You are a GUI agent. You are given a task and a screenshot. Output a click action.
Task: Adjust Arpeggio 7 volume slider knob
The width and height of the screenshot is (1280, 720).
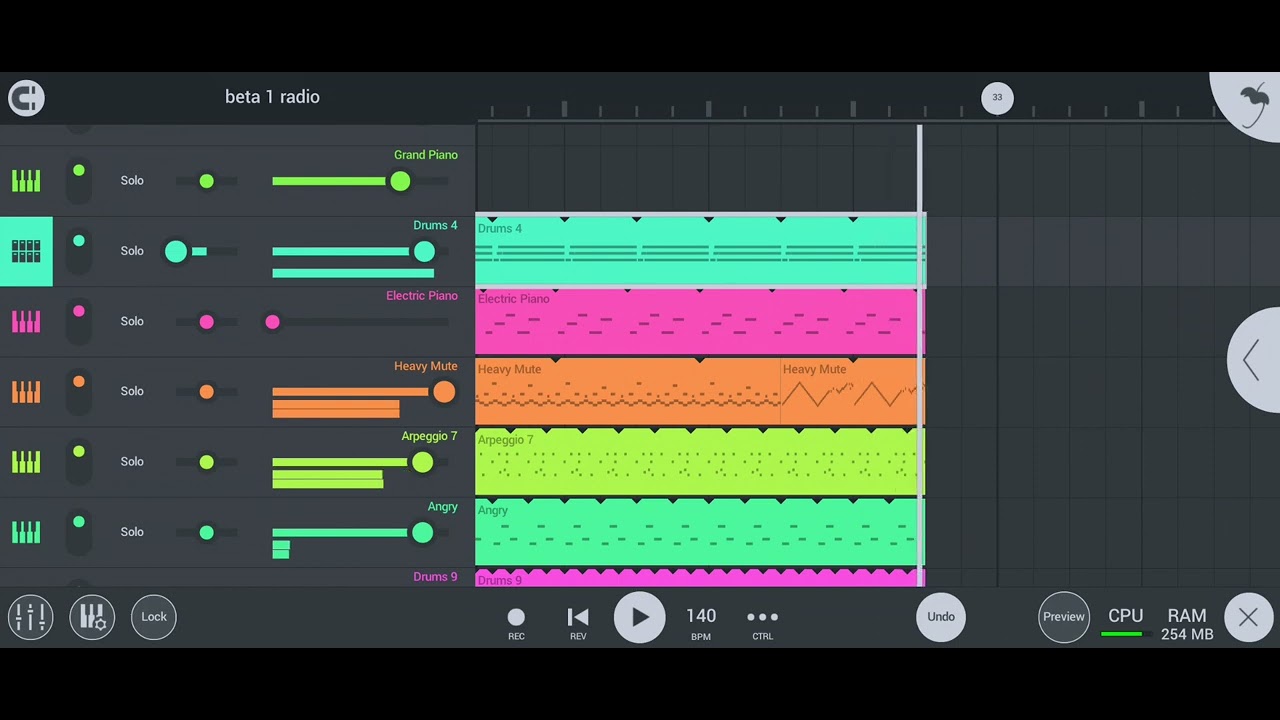[x=422, y=462]
